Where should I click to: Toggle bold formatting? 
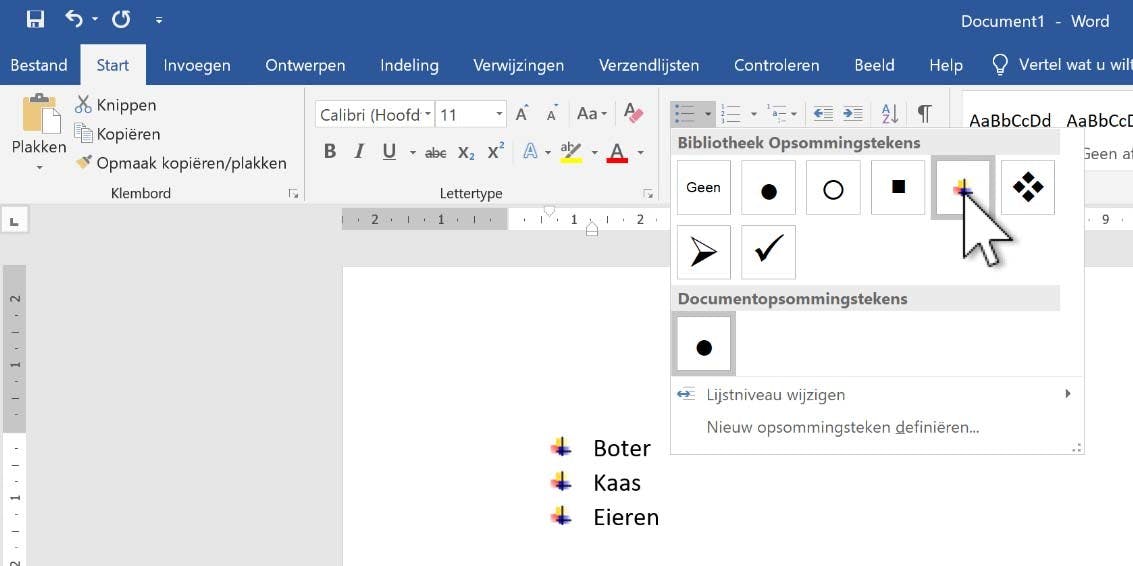[x=330, y=152]
